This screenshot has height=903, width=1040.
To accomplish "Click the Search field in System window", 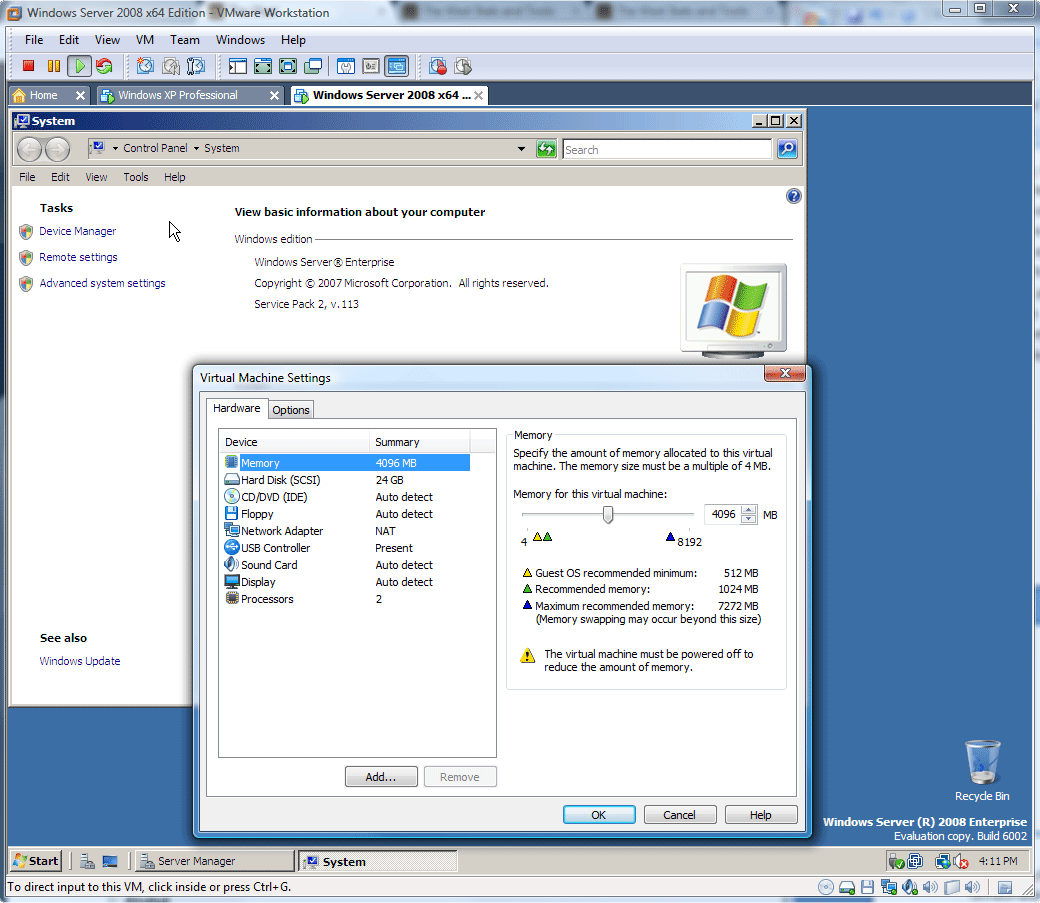I will point(667,149).
